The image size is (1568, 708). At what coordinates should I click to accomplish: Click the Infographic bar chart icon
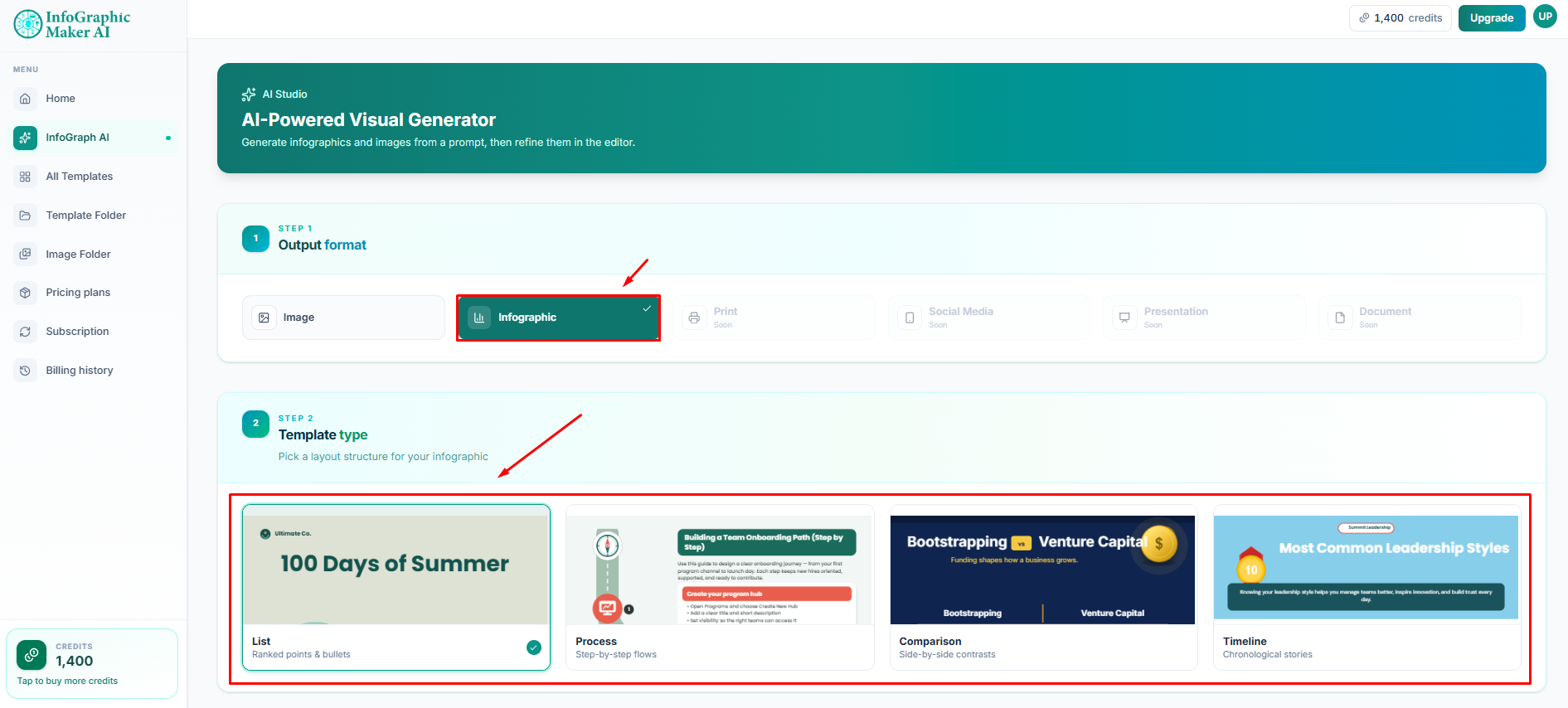click(x=479, y=318)
